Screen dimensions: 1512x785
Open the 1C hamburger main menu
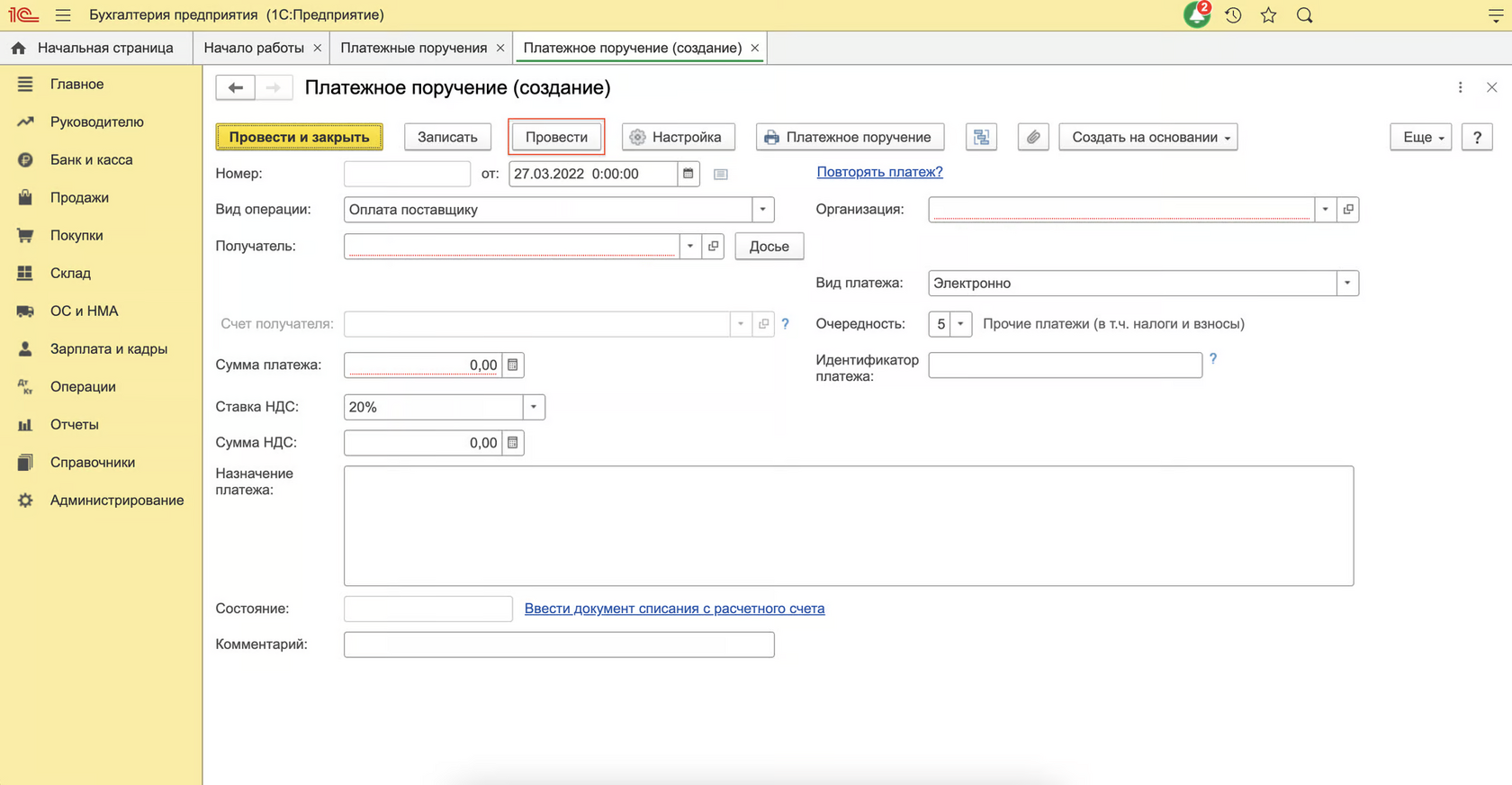point(63,15)
